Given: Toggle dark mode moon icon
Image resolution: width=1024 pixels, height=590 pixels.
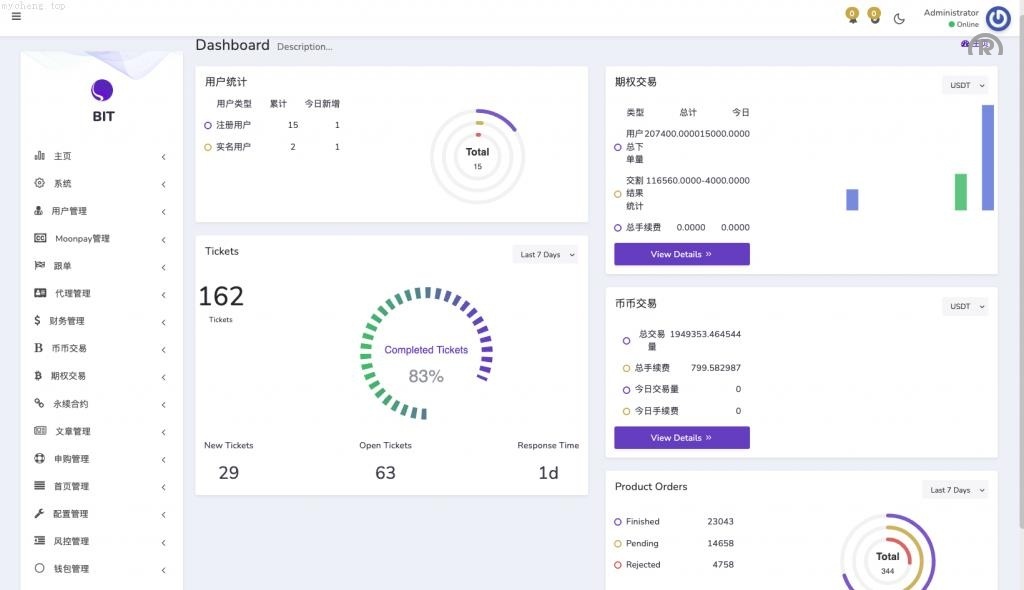Looking at the screenshot, I should [899, 18].
